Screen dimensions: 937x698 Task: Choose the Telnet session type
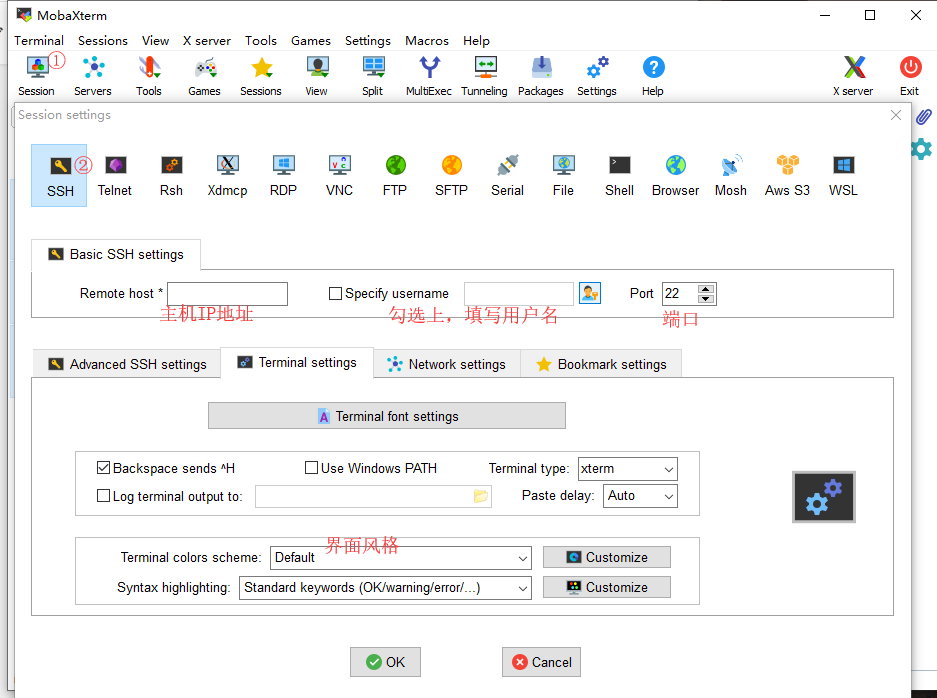pos(115,176)
